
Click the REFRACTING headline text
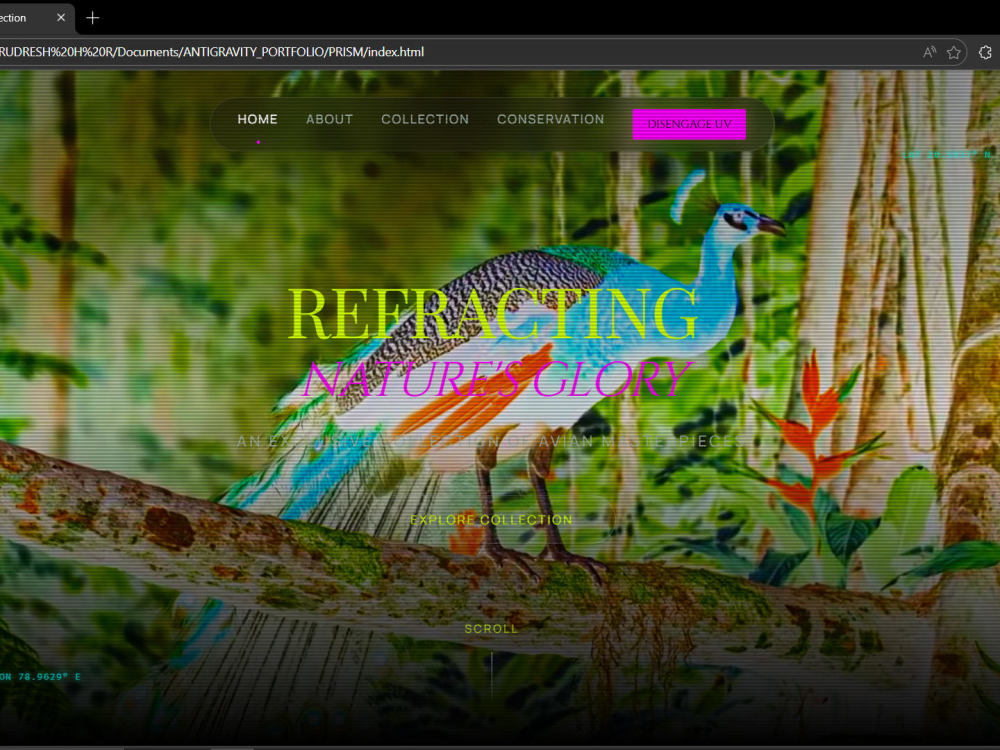492,314
